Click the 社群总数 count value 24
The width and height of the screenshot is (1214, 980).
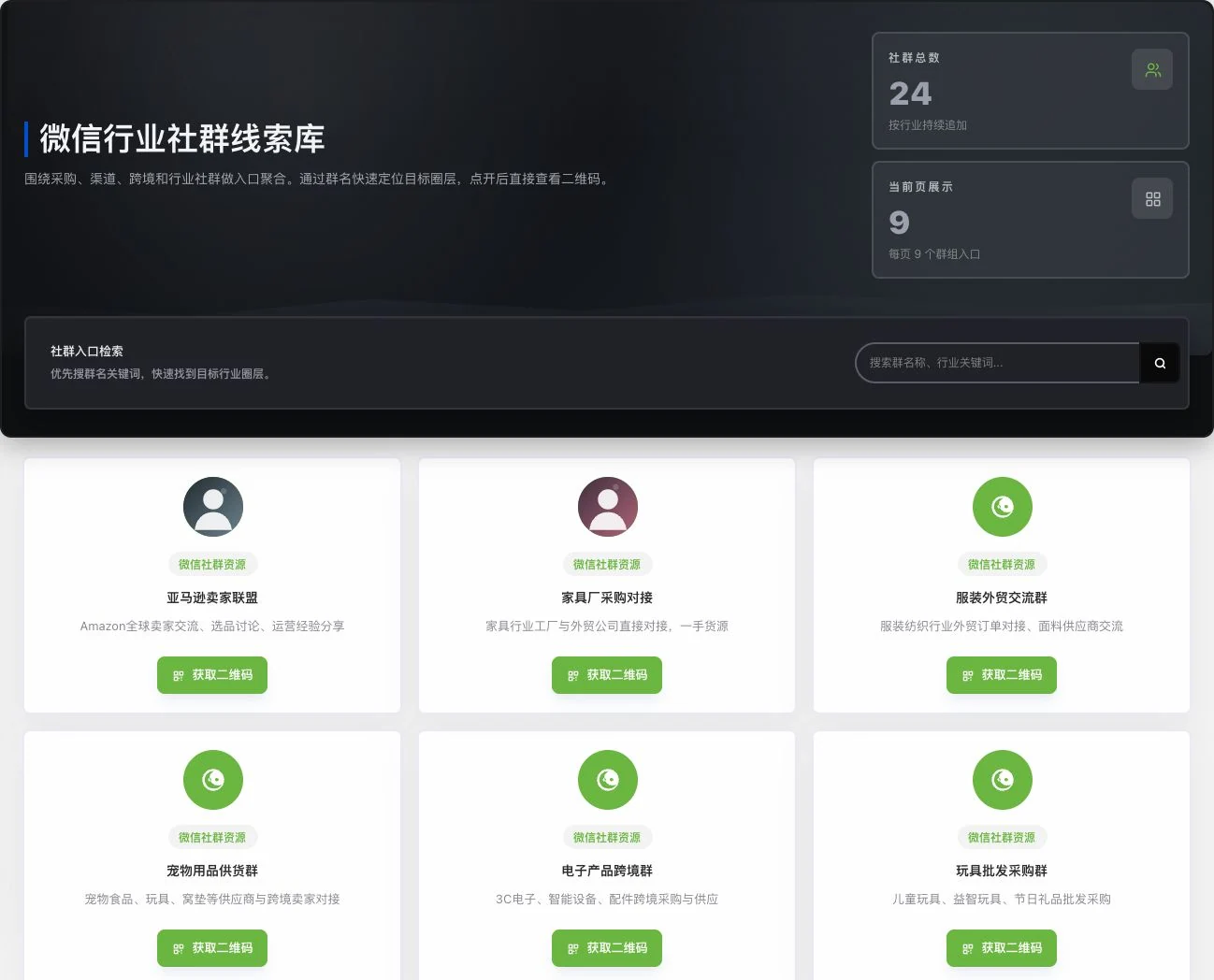click(x=910, y=94)
